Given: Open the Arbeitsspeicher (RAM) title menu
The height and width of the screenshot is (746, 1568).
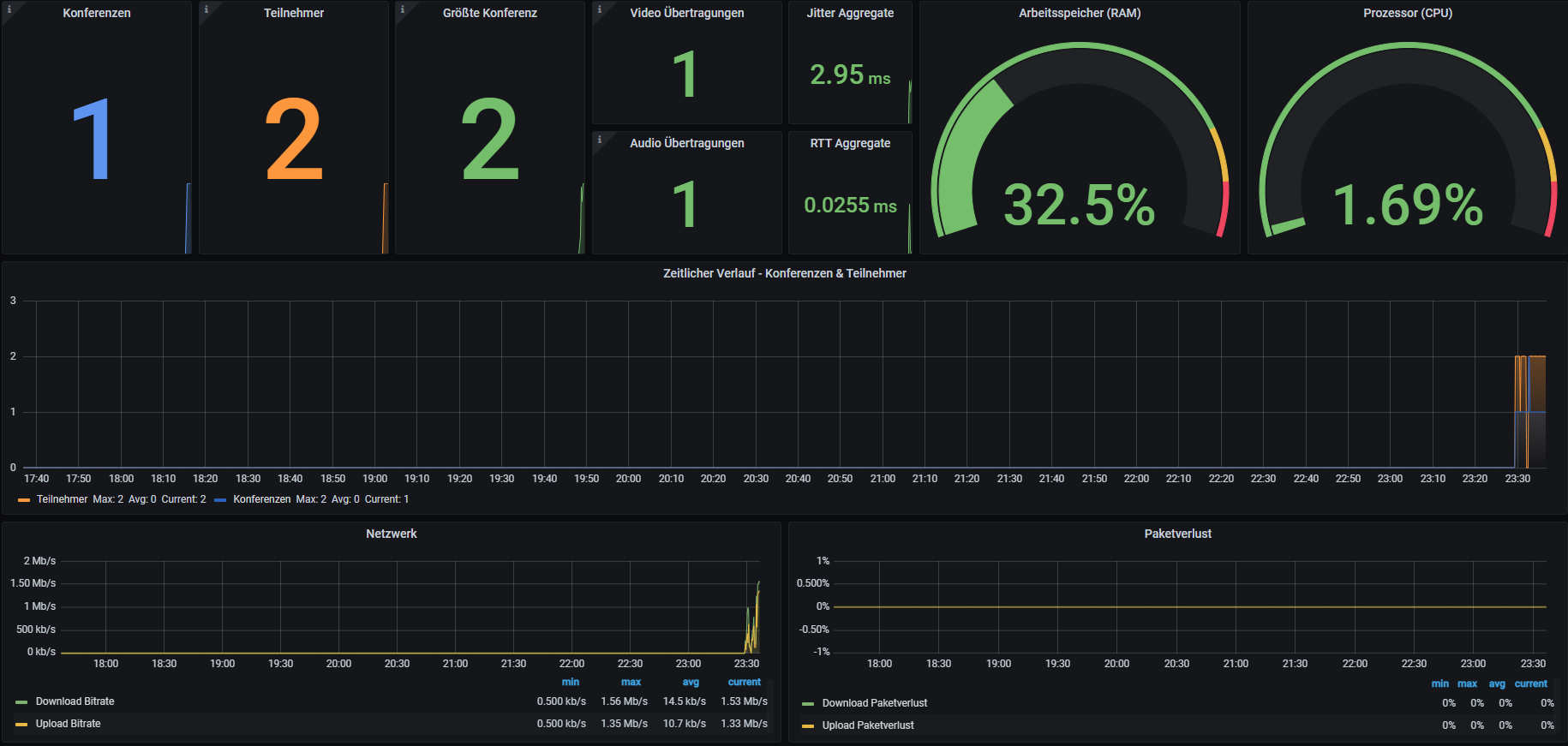Looking at the screenshot, I should click(1080, 13).
